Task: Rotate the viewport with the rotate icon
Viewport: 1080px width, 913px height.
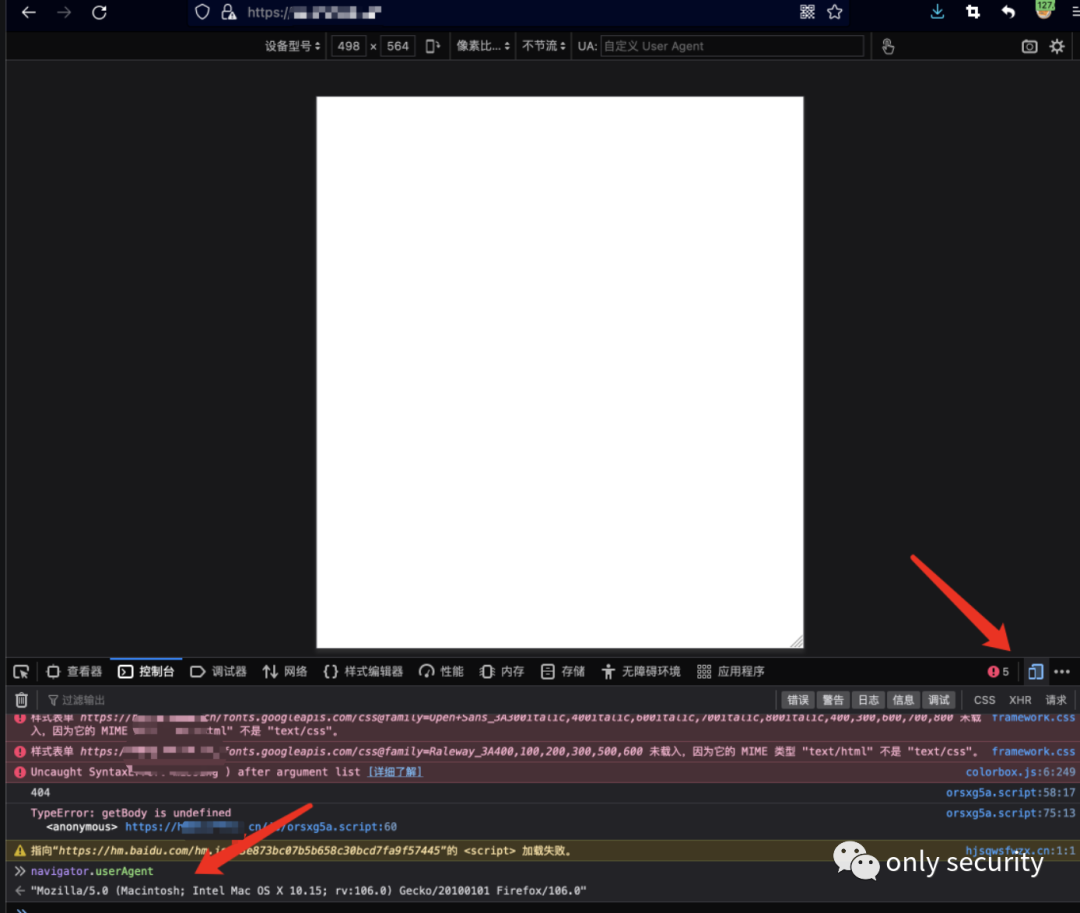Action: (433, 46)
